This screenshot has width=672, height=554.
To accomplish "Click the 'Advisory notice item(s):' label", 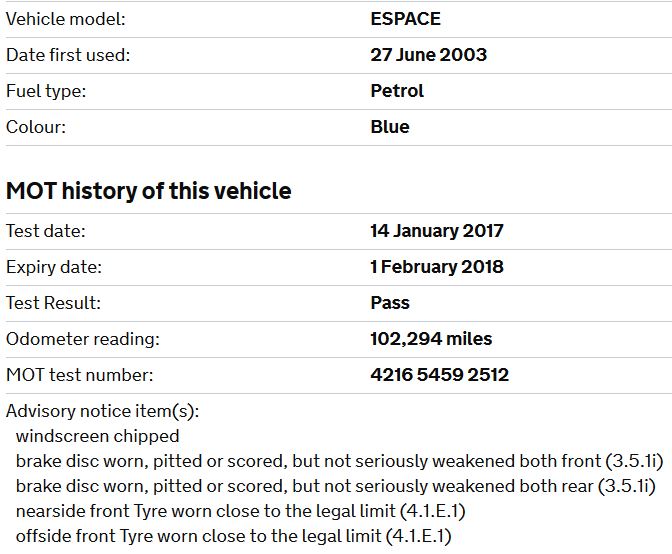I will [x=102, y=411].
